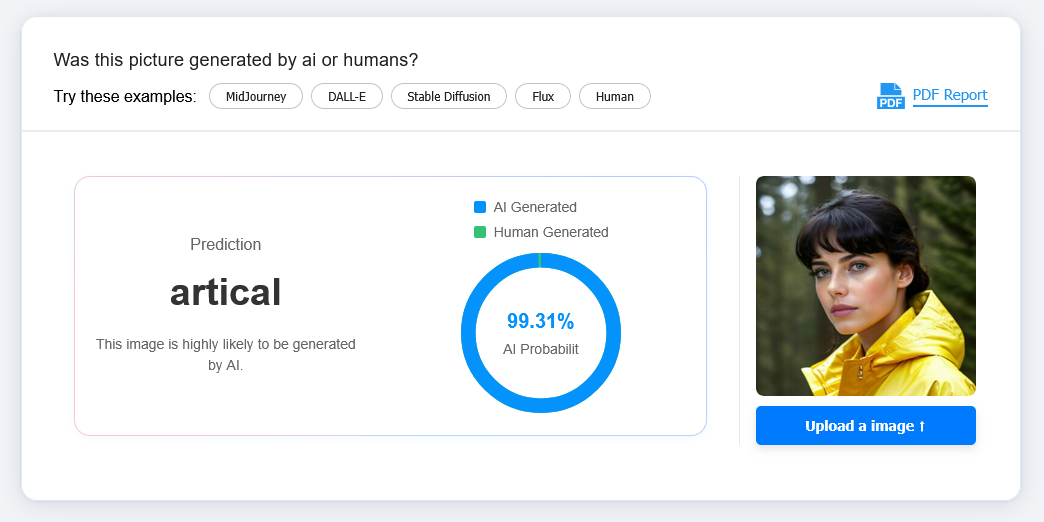Click the green segment atop the donut chart
The height and width of the screenshot is (522, 1044).
[540, 260]
